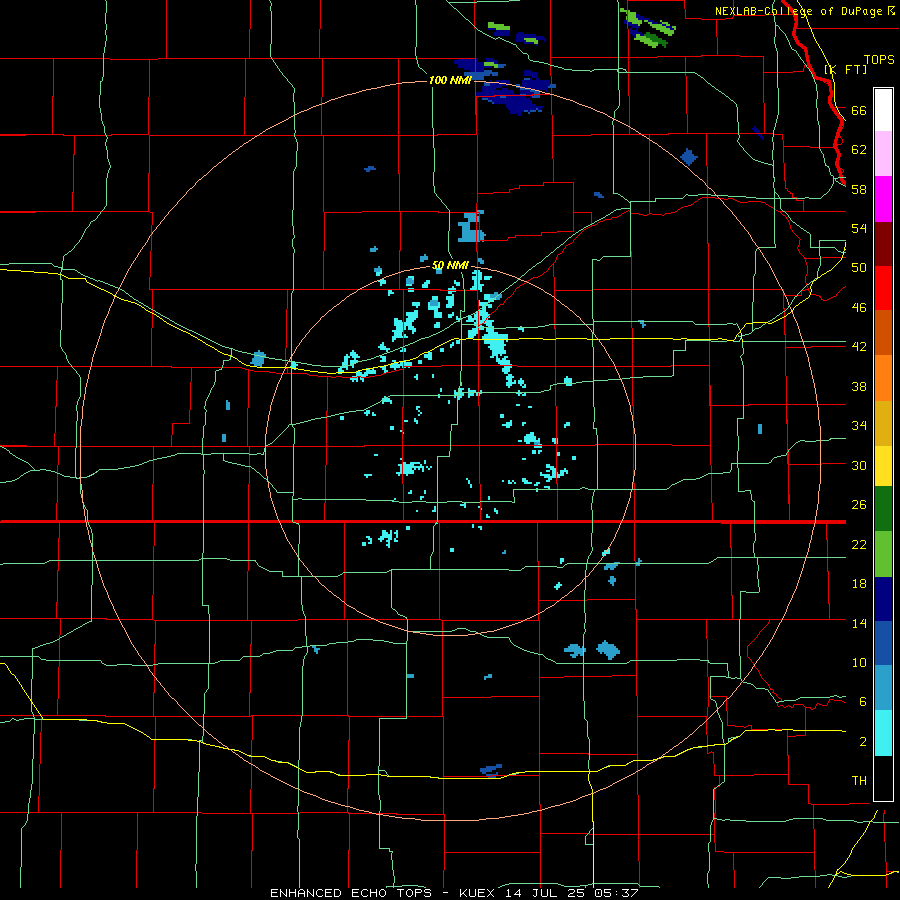Click the black TH threshold swatch

tap(883, 778)
